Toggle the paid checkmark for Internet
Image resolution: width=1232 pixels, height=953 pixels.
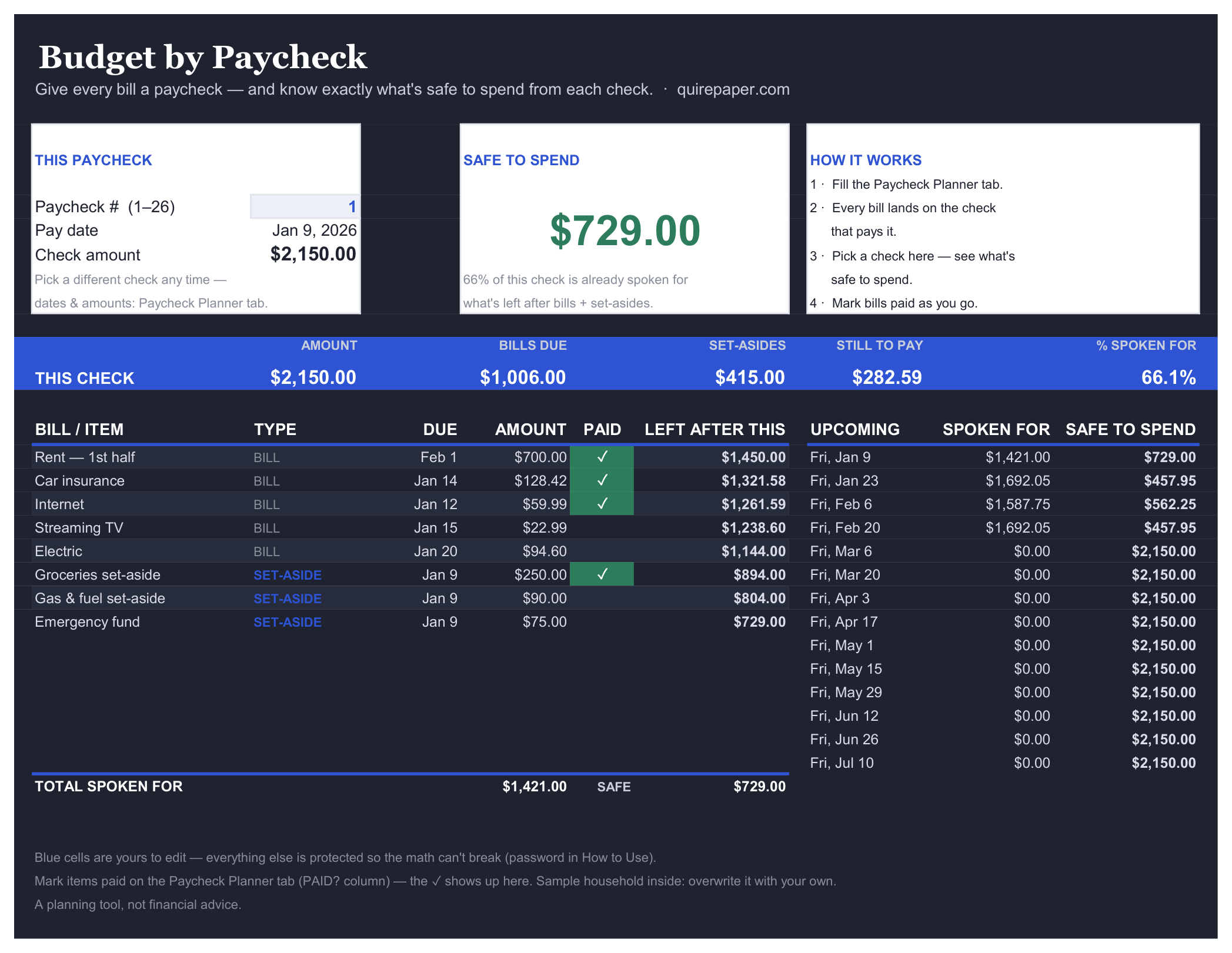[x=602, y=504]
